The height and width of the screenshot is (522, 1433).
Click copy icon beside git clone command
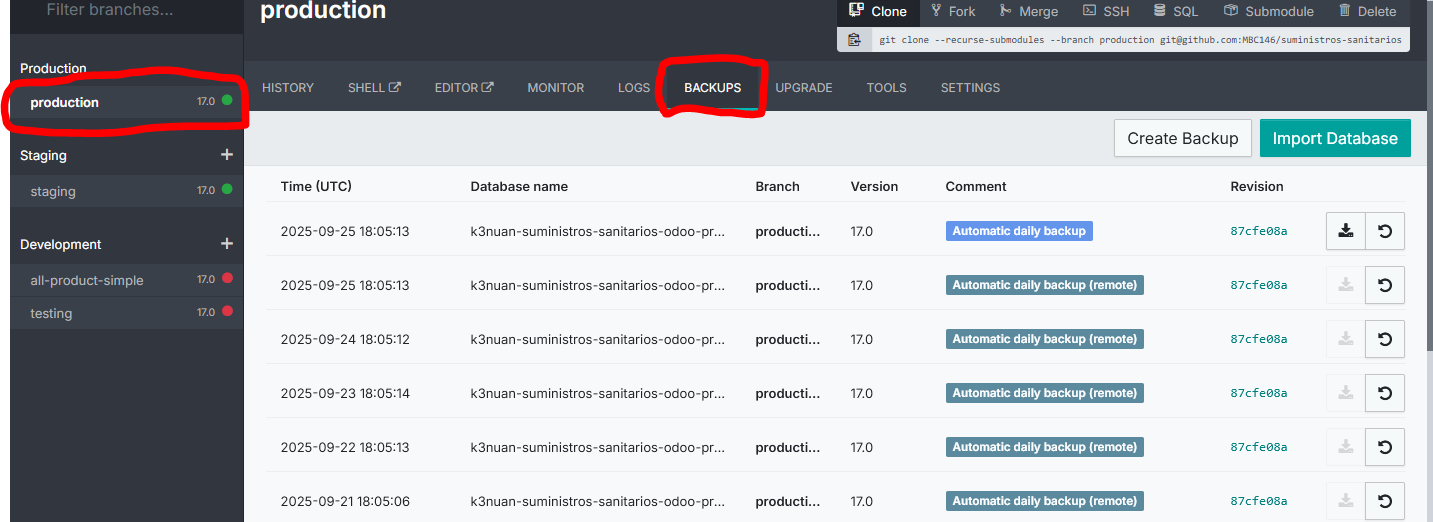[854, 40]
